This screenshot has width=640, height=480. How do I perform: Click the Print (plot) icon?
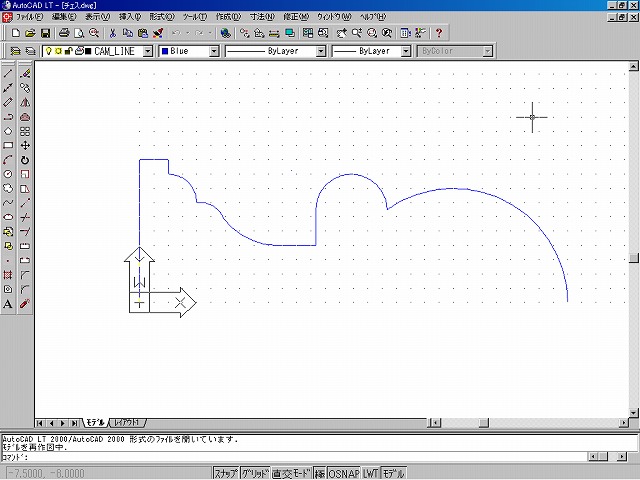64,33
